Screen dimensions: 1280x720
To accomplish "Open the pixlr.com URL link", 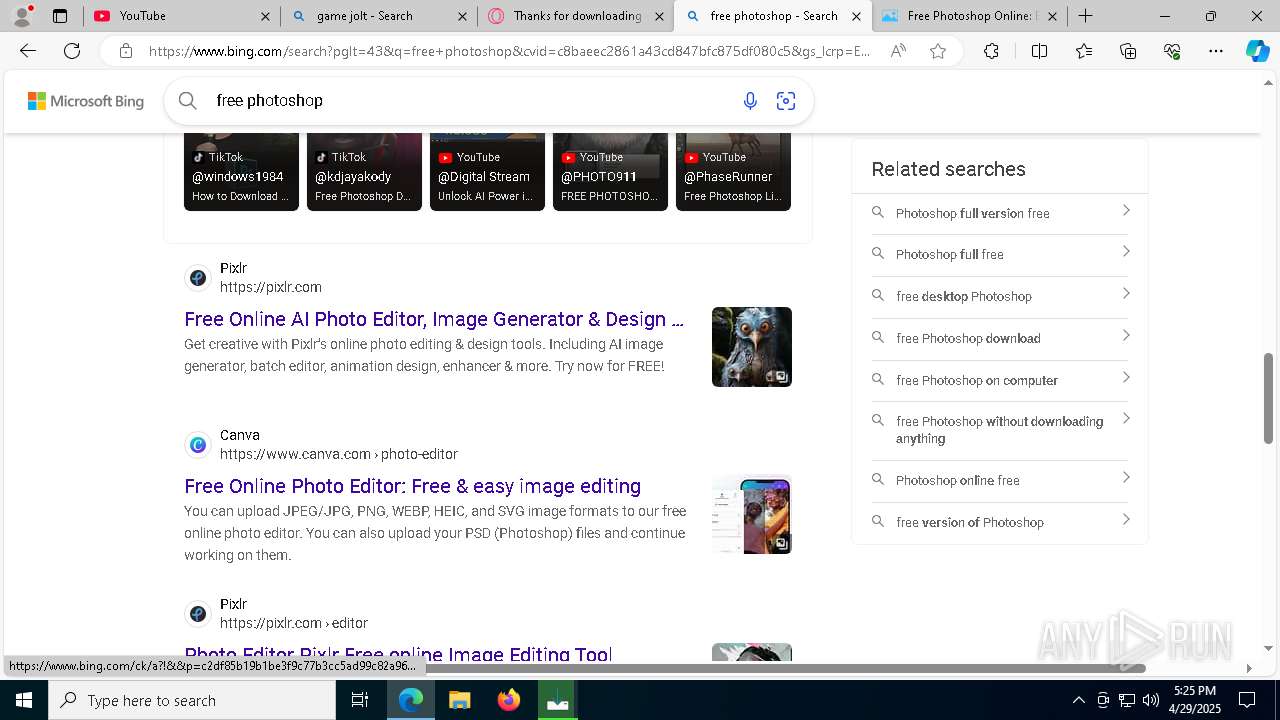I will click(270, 287).
